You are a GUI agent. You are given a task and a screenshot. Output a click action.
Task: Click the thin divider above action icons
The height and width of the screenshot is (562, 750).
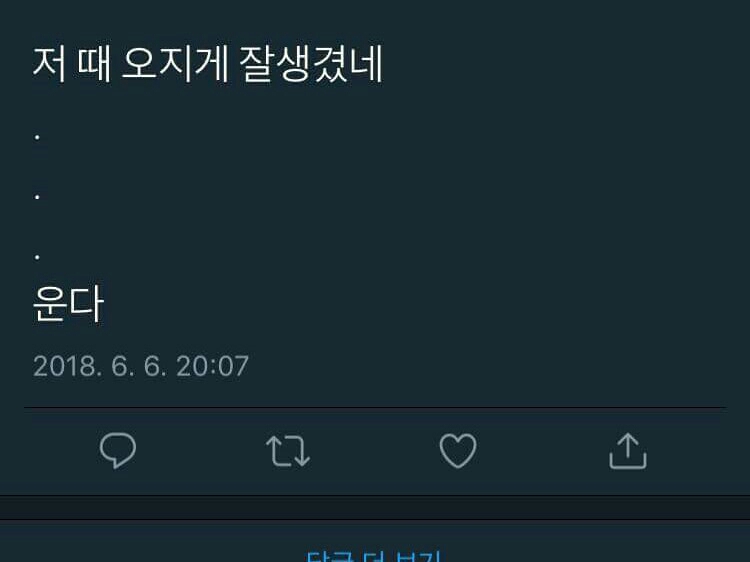coord(375,408)
